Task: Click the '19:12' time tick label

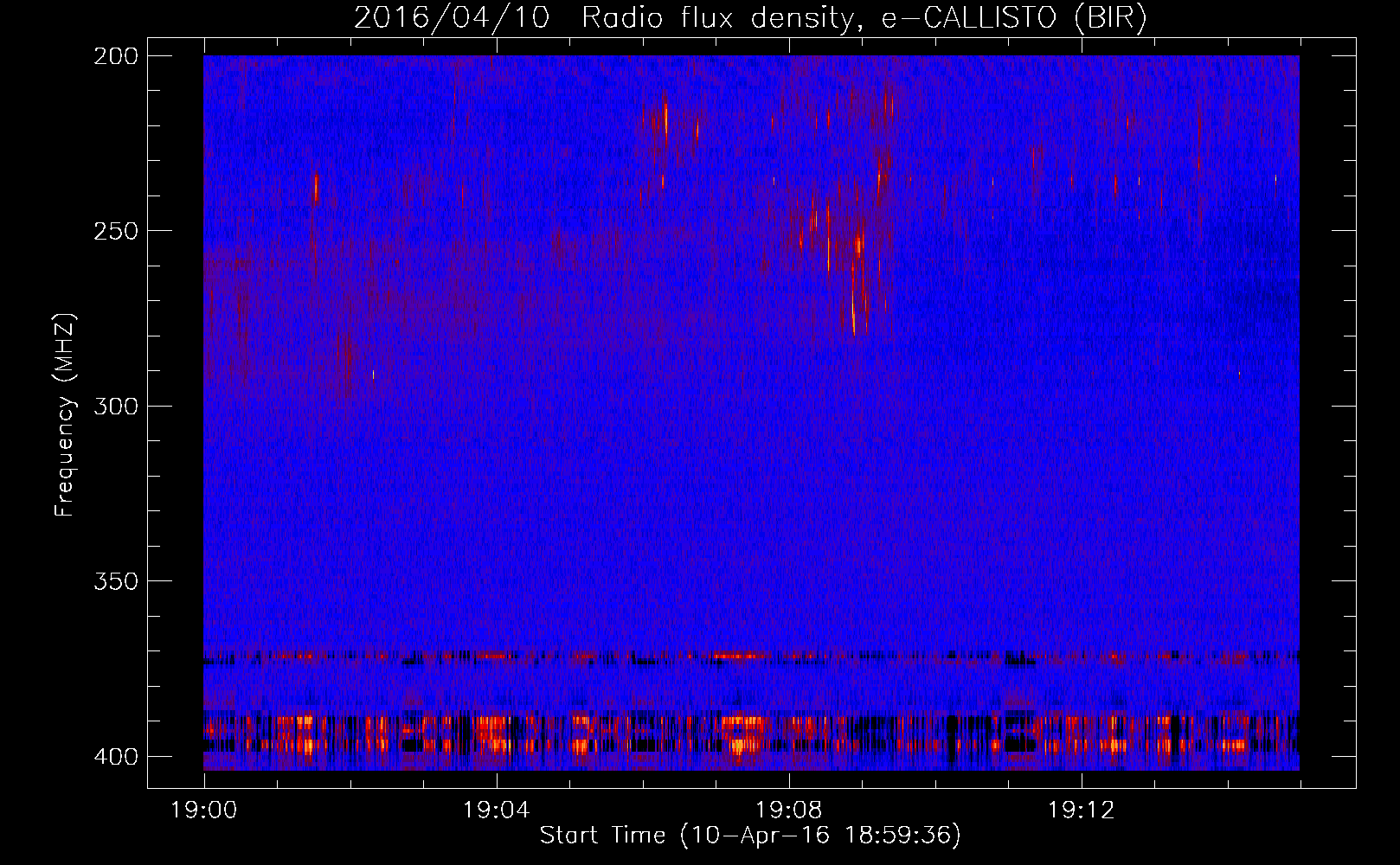Action: (1082, 811)
